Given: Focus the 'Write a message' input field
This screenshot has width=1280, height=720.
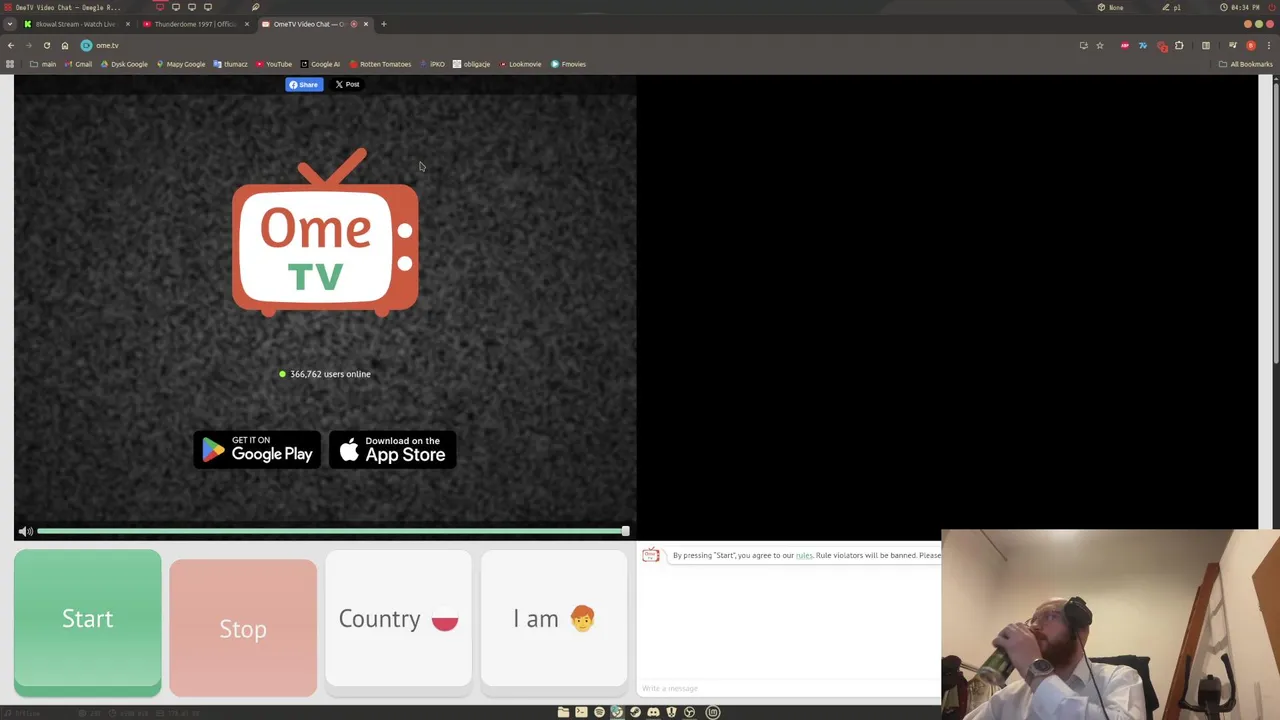Looking at the screenshot, I should point(788,688).
